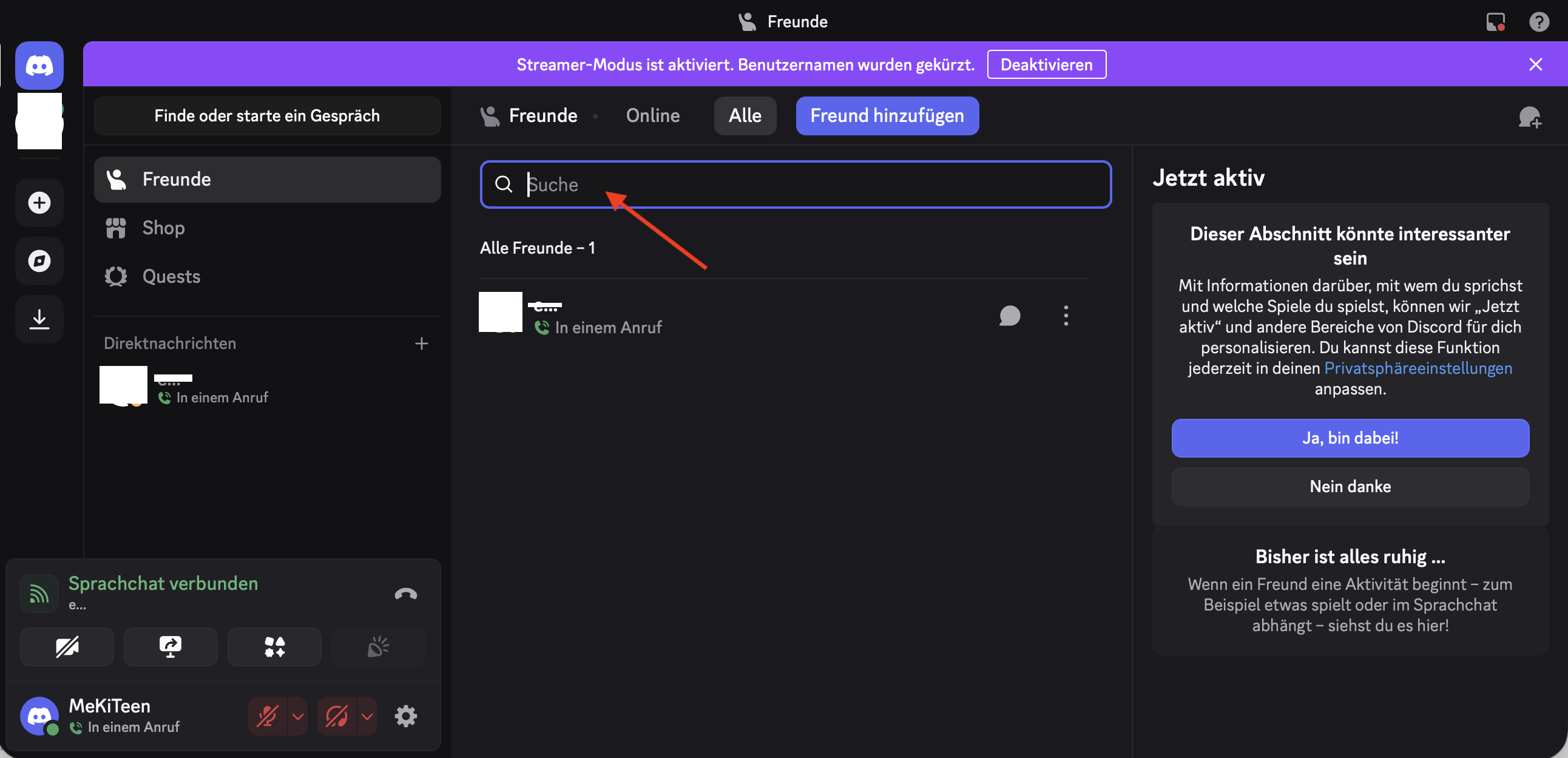Click the Suche friends search field
This screenshot has height=758, width=1568.
click(x=795, y=184)
